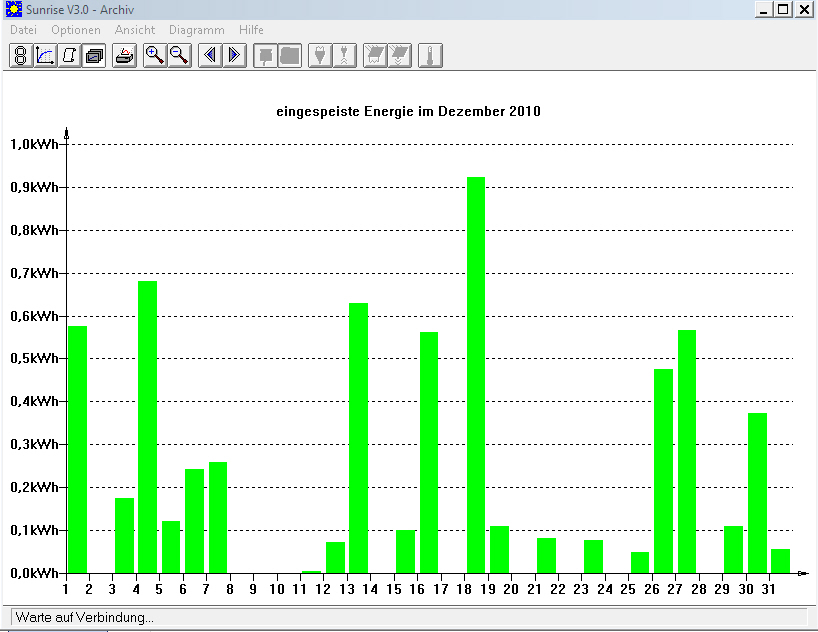The height and width of the screenshot is (632, 818).
Task: Click day label '22' on x-axis
Action: [558, 589]
